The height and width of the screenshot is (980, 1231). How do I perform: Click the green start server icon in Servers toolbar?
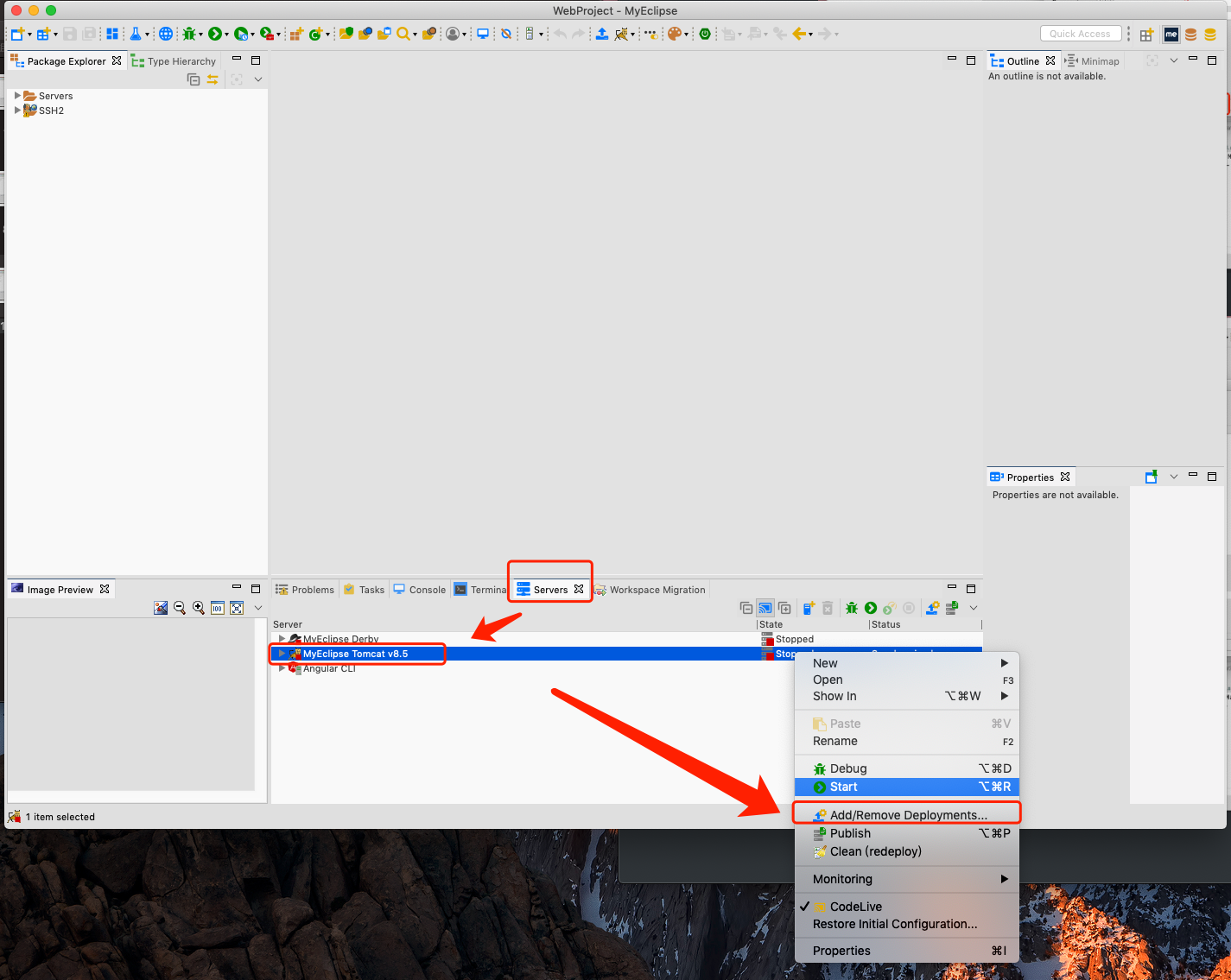click(x=871, y=608)
